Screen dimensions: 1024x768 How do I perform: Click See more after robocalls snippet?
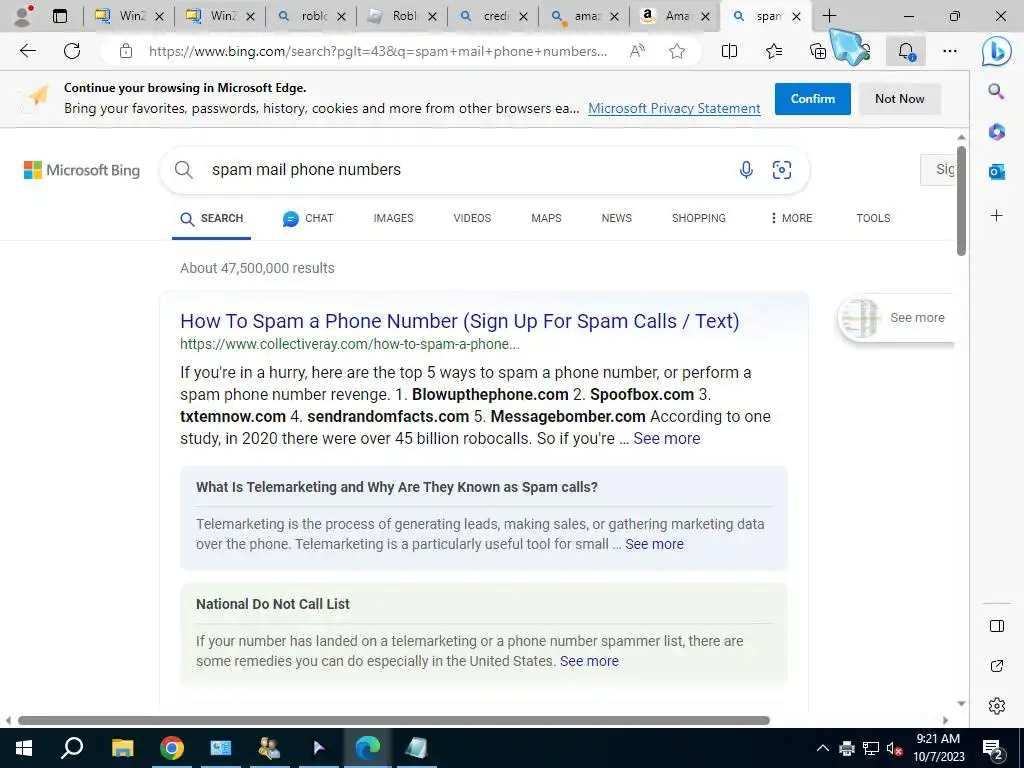(x=666, y=438)
